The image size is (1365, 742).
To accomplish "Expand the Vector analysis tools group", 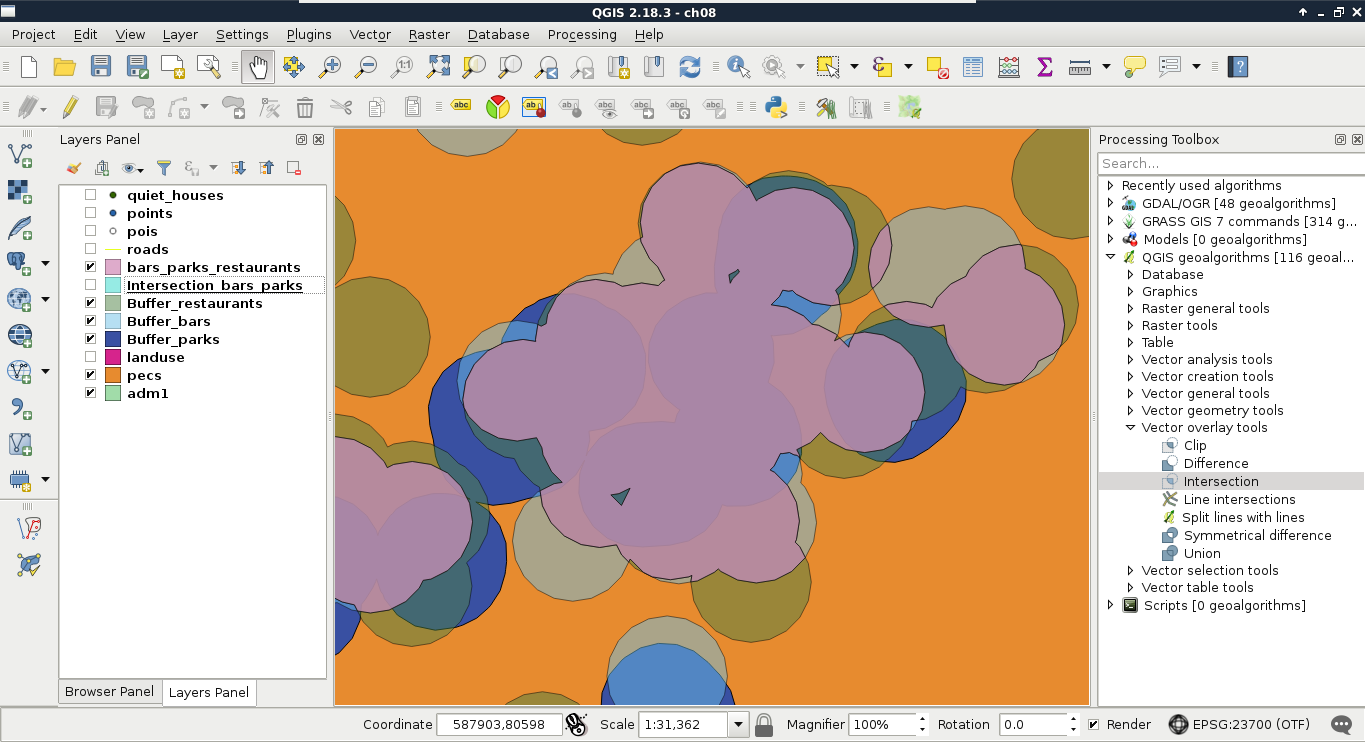I will pyautogui.click(x=1131, y=359).
